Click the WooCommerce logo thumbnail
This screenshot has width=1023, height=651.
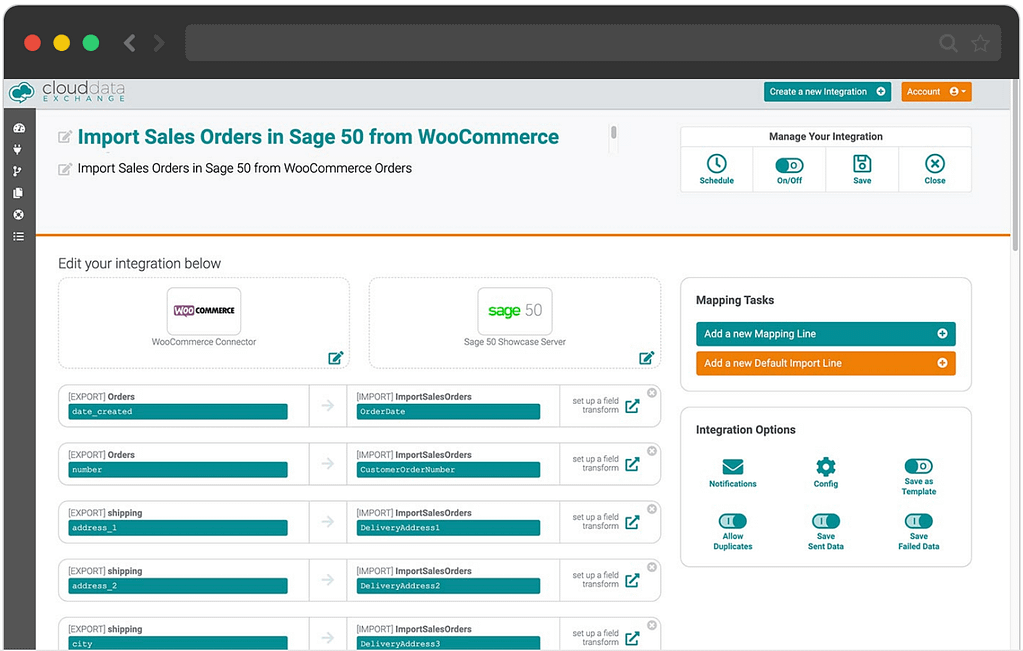(204, 311)
